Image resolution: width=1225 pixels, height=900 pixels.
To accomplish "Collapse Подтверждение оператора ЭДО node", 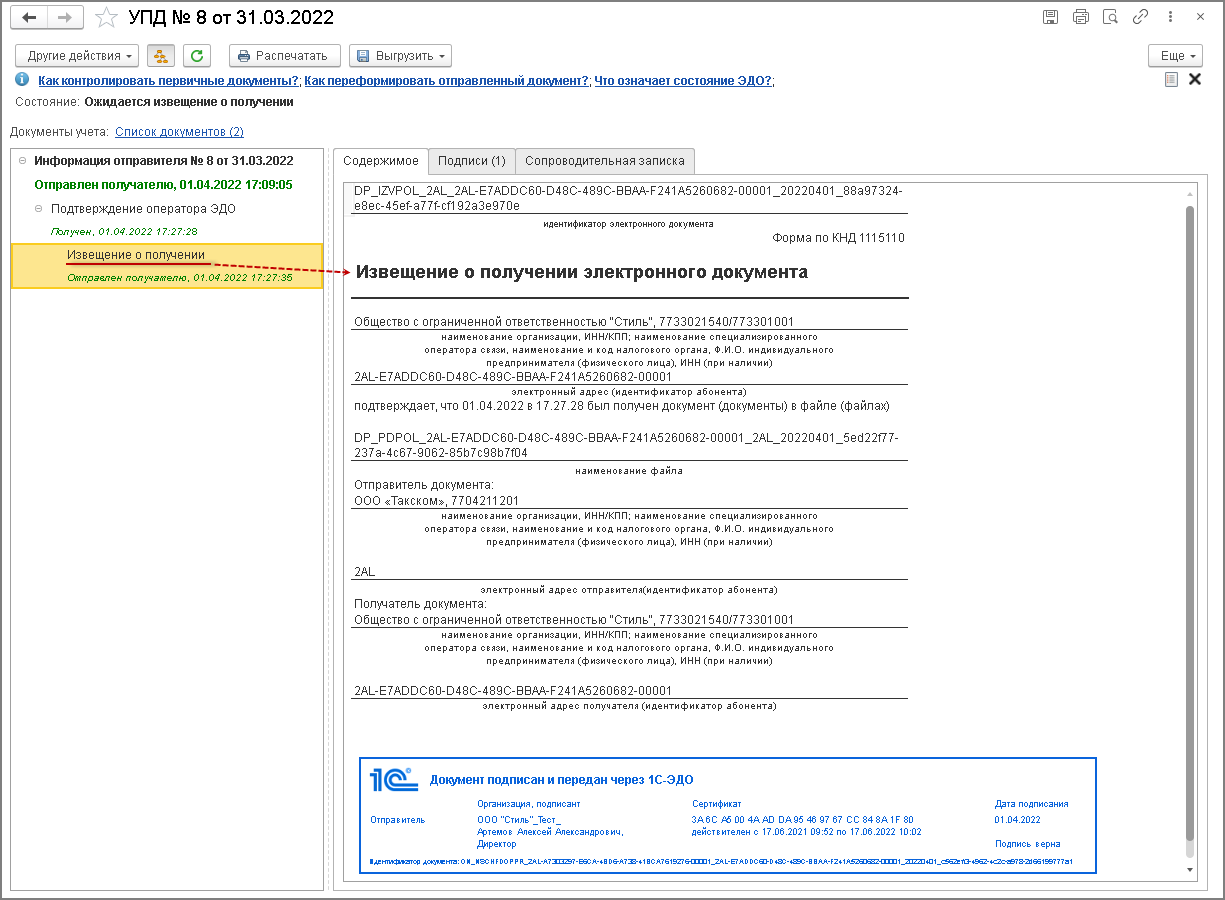I will (x=39, y=209).
